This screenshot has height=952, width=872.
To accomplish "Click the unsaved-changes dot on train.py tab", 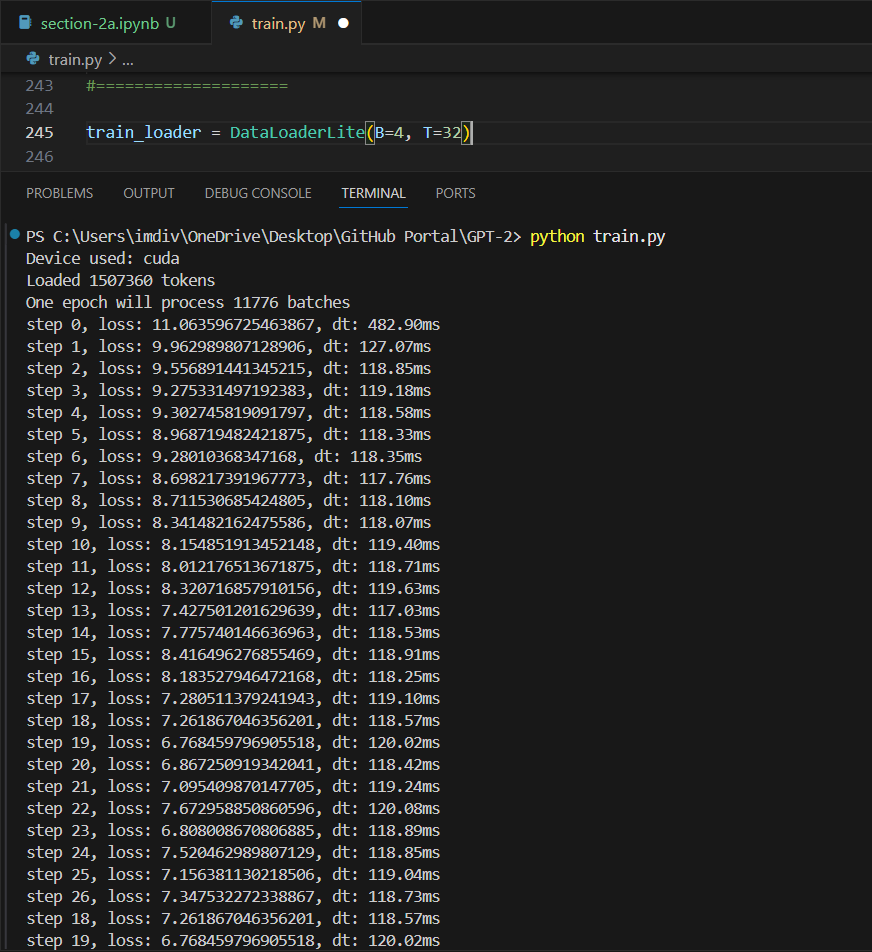I will (343, 23).
